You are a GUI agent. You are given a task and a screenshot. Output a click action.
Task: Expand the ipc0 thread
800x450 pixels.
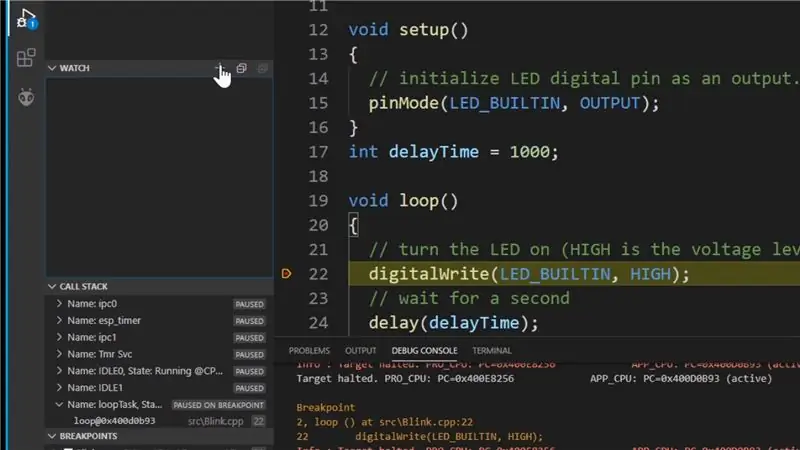pos(59,304)
